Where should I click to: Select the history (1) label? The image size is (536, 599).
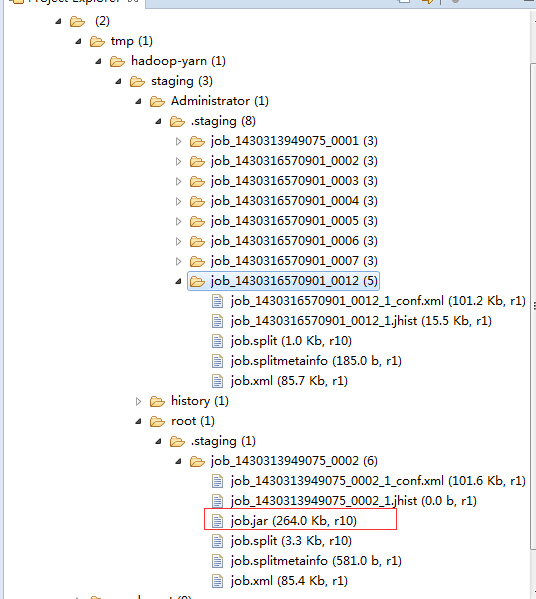(199, 401)
